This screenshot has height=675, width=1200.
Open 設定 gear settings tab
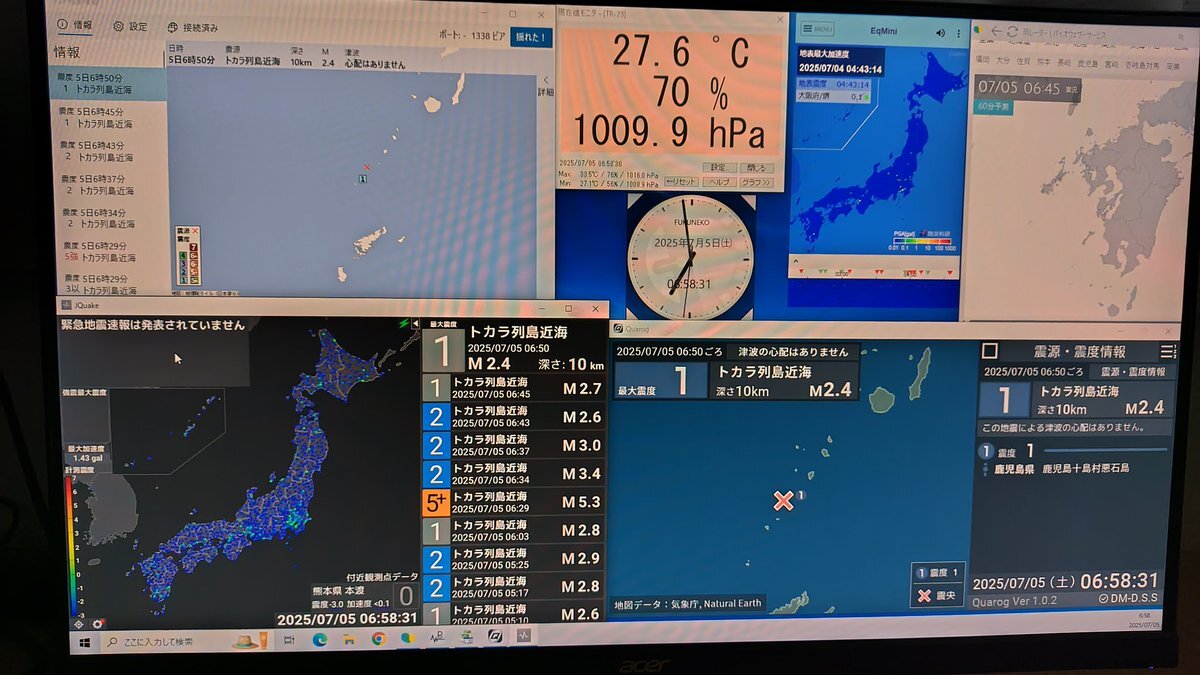(x=118, y=26)
